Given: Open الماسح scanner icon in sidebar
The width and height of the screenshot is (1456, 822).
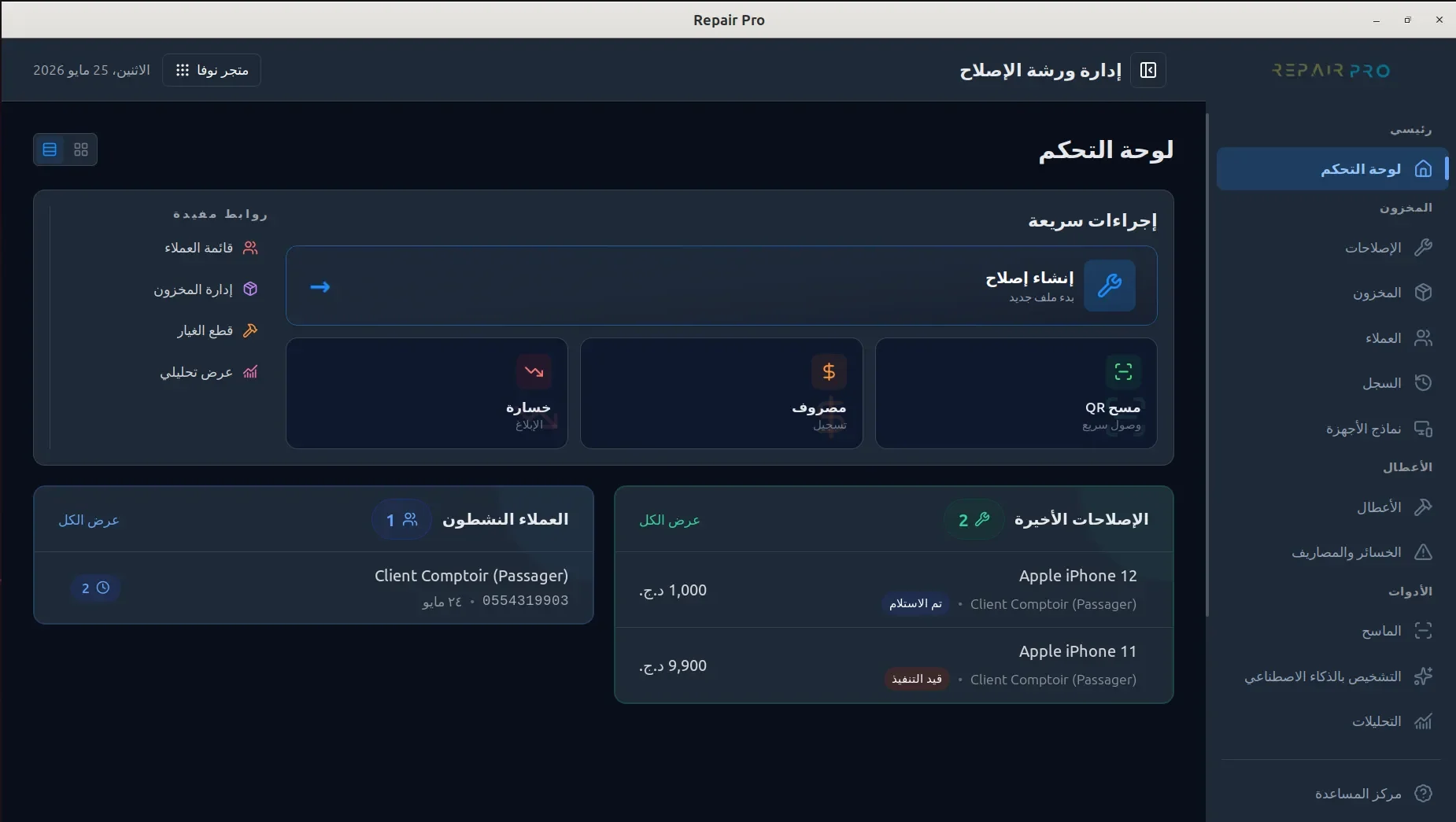Looking at the screenshot, I should tap(1423, 631).
